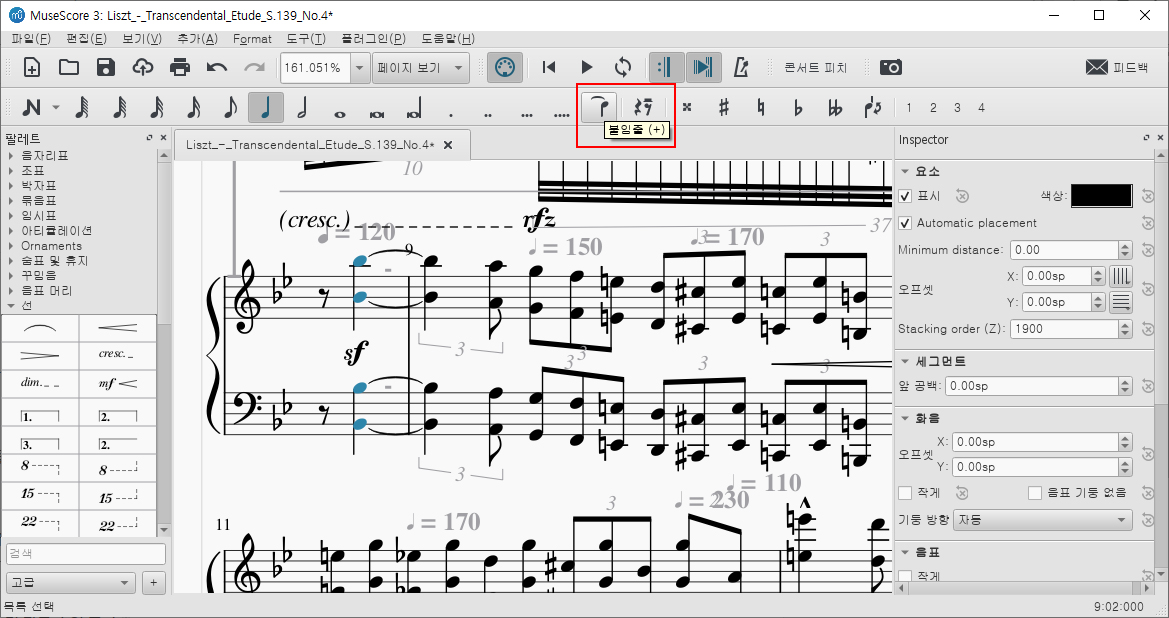1169x618 pixels.
Task: Toggle the 표시 visible checkbox
Action: click(x=905, y=196)
